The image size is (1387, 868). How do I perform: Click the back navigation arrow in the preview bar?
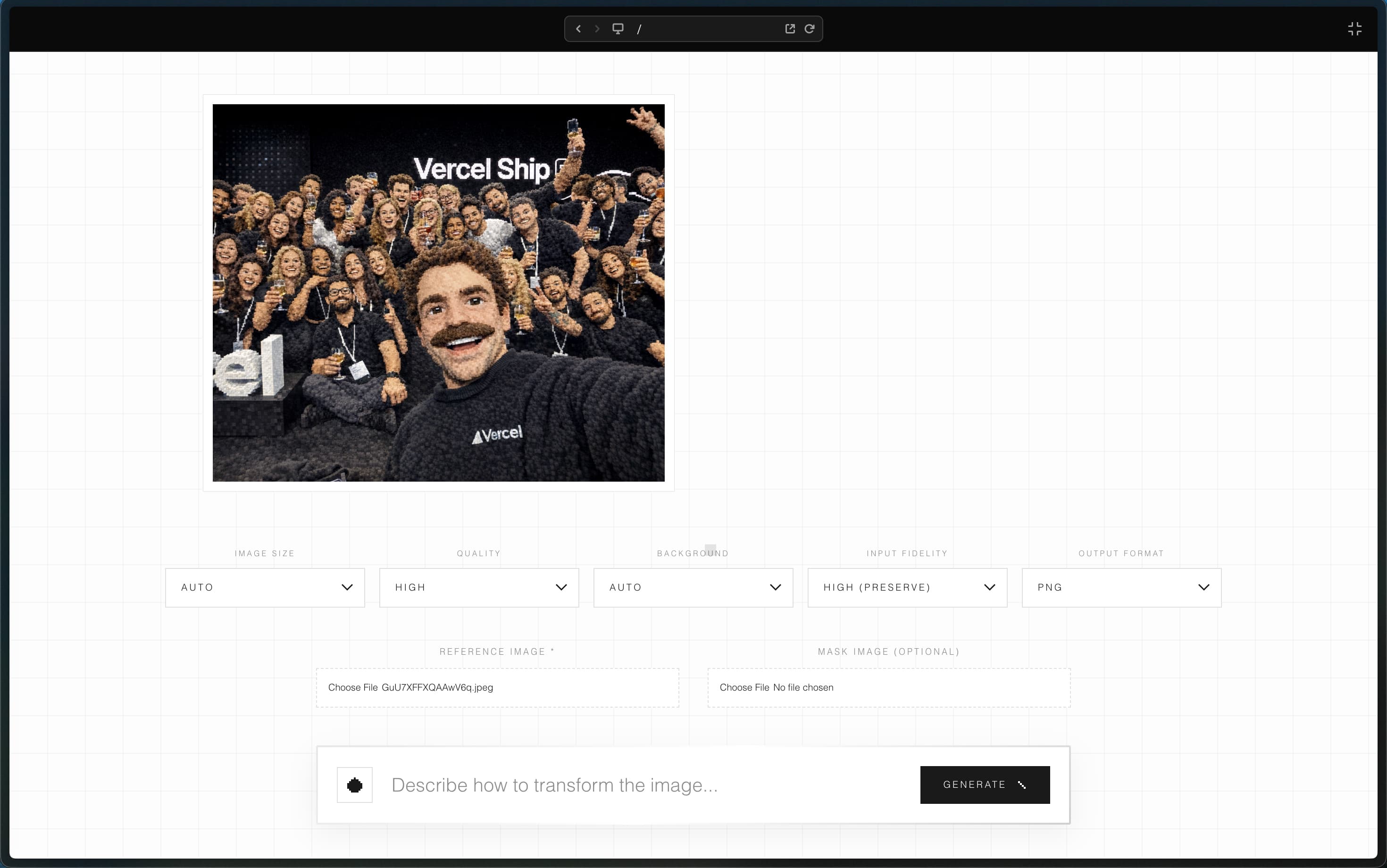(578, 28)
